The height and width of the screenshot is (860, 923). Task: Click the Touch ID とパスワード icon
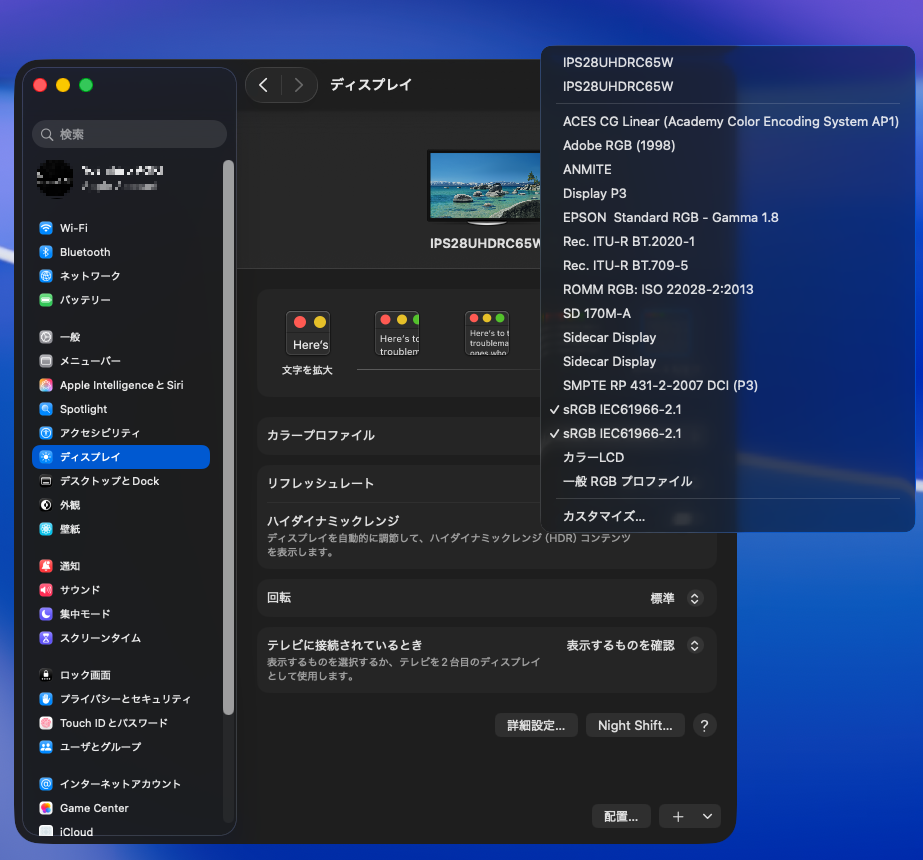pos(46,723)
